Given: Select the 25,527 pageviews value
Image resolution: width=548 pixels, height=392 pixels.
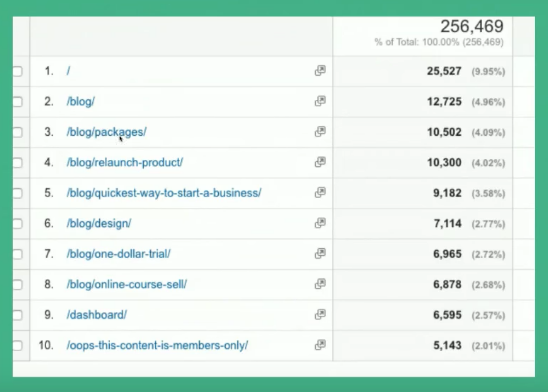Looking at the screenshot, I should (444, 71).
